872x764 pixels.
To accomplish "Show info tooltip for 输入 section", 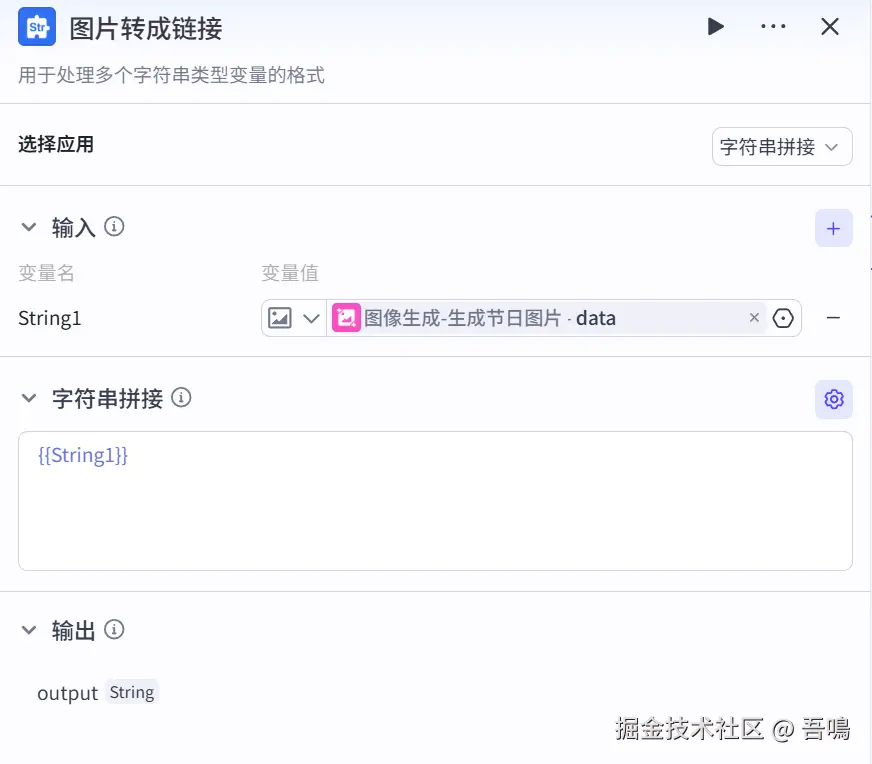I will coord(114,227).
